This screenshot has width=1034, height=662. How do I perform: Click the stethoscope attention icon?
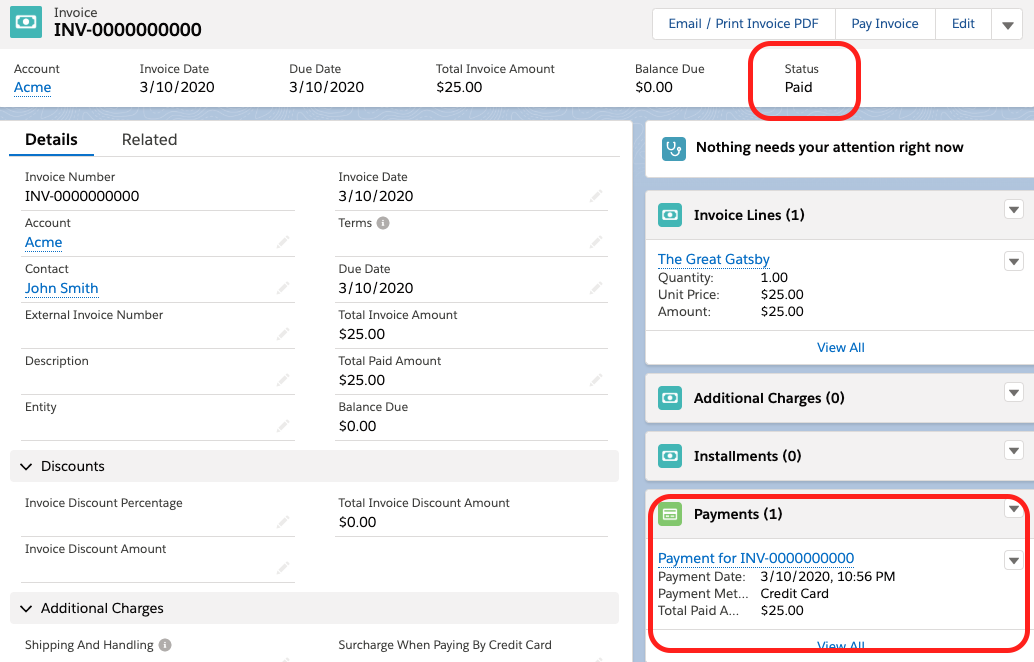pyautogui.click(x=675, y=148)
